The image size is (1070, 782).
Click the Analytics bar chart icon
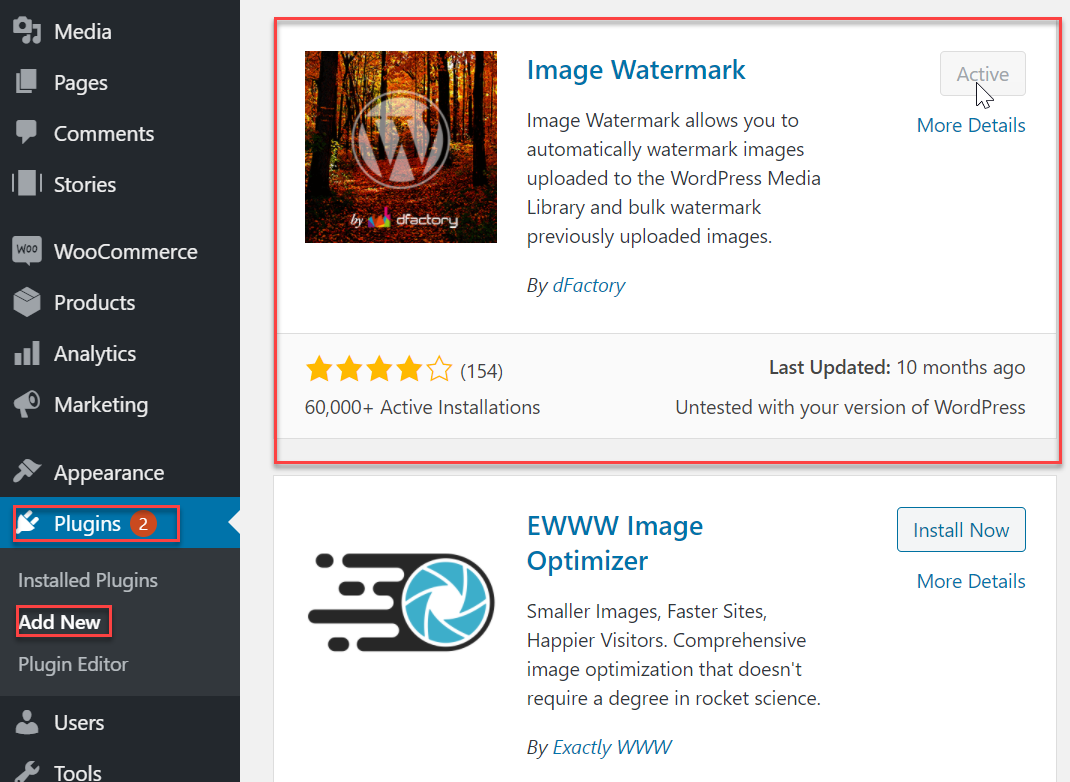coord(26,353)
